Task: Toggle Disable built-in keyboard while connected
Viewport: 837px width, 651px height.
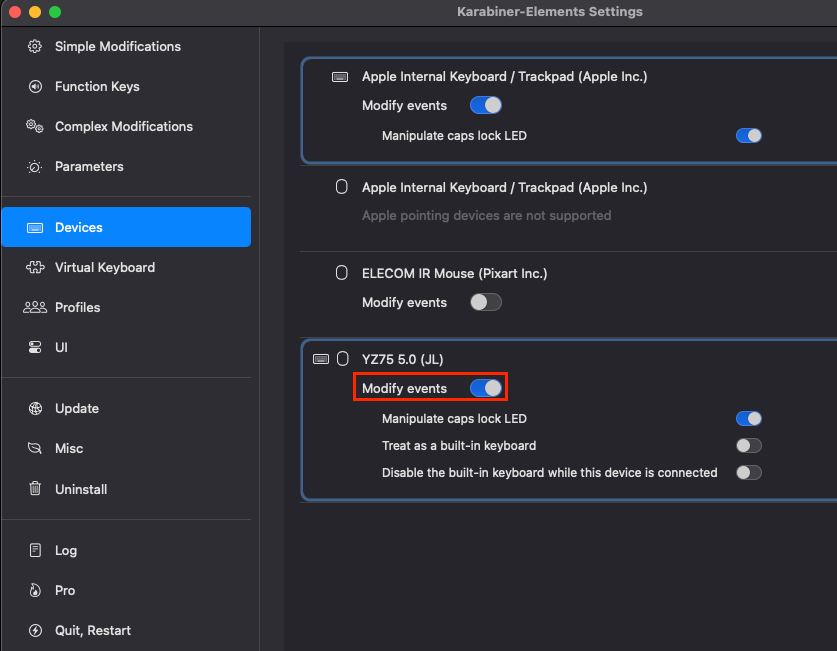Action: pos(748,472)
